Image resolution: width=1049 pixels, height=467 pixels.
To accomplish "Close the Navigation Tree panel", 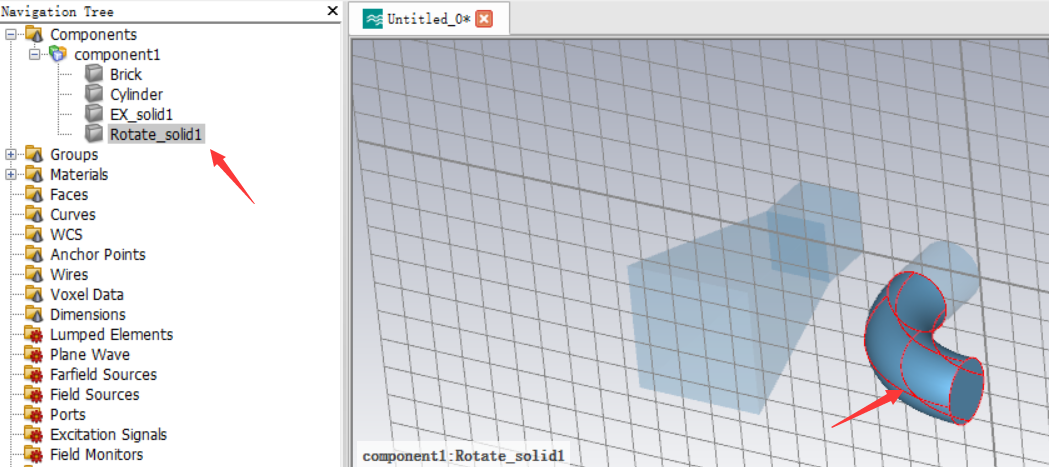I will [x=332, y=11].
